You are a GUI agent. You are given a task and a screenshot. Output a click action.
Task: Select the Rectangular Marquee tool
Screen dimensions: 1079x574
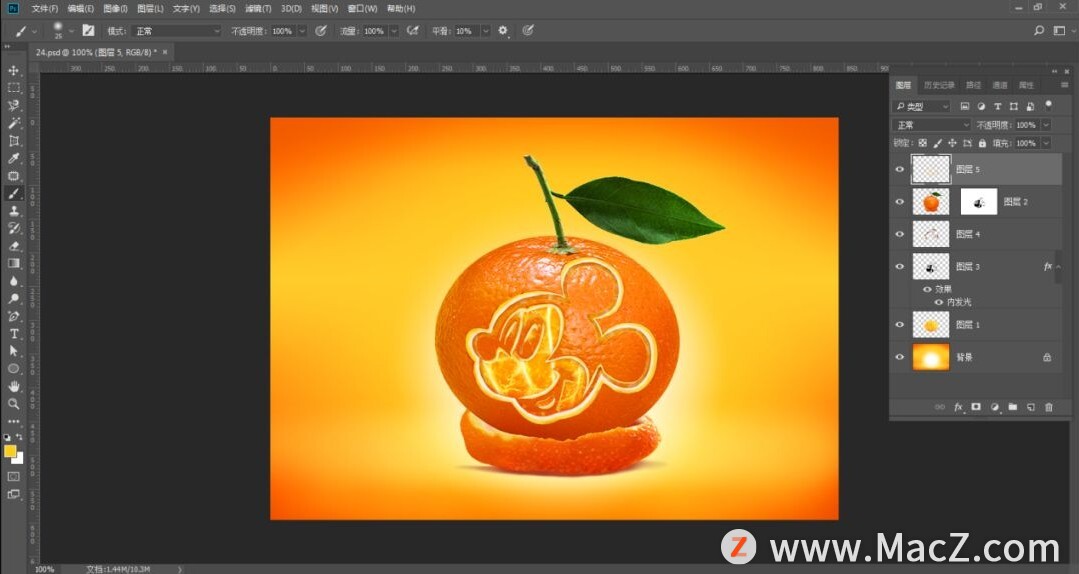pyautogui.click(x=13, y=88)
